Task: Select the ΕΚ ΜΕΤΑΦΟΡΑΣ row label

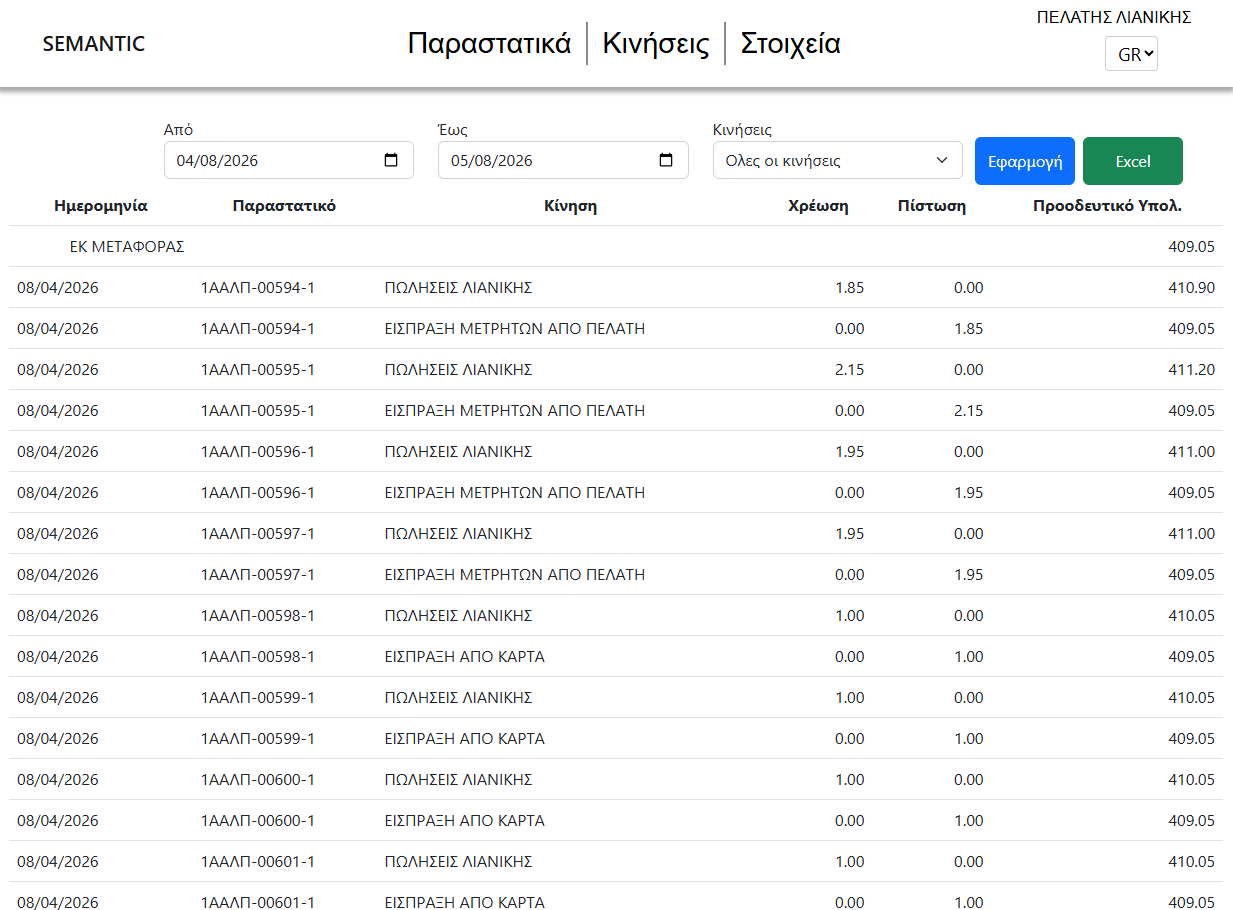Action: (x=127, y=246)
